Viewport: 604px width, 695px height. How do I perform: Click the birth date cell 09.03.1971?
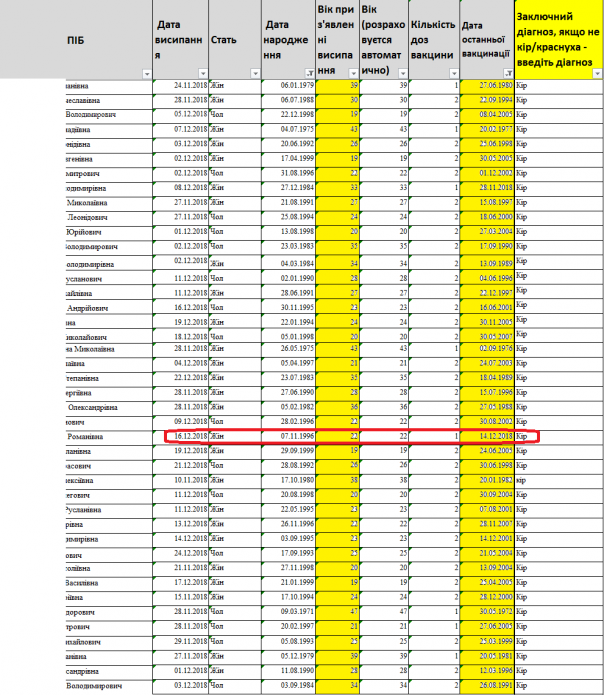click(x=289, y=610)
